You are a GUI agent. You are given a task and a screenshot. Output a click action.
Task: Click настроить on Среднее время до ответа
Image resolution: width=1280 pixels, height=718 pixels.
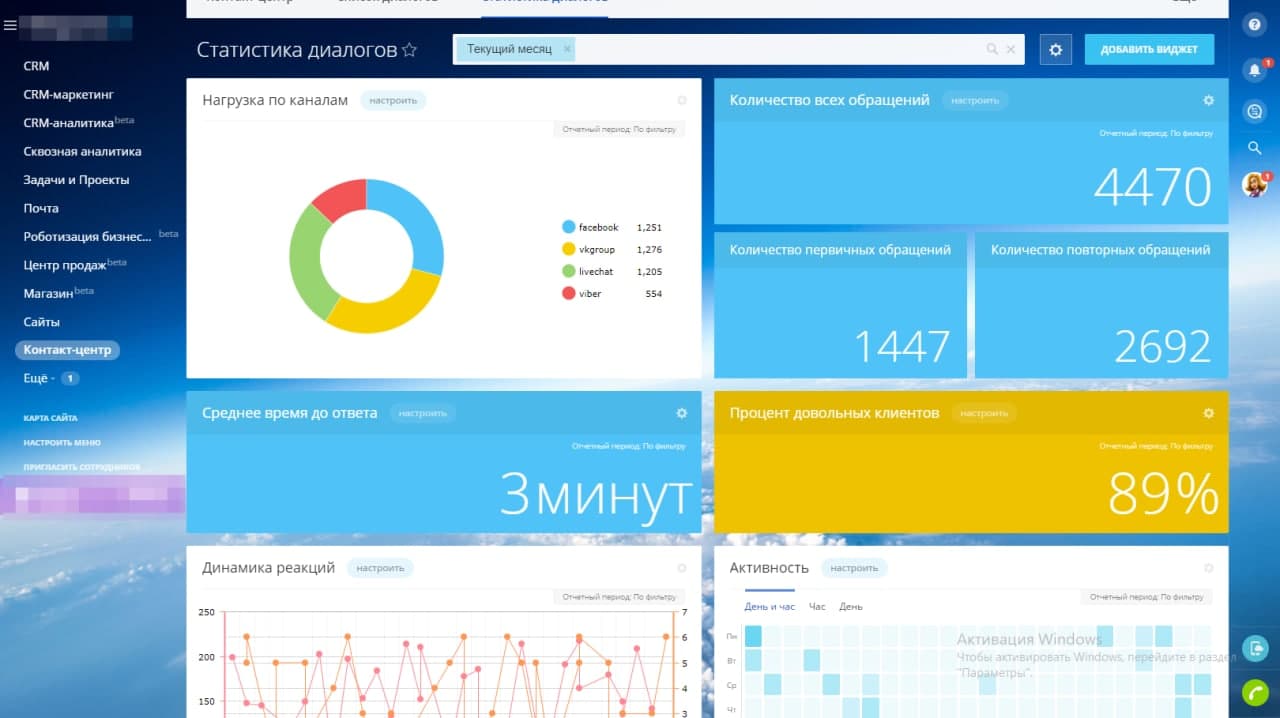tap(422, 413)
